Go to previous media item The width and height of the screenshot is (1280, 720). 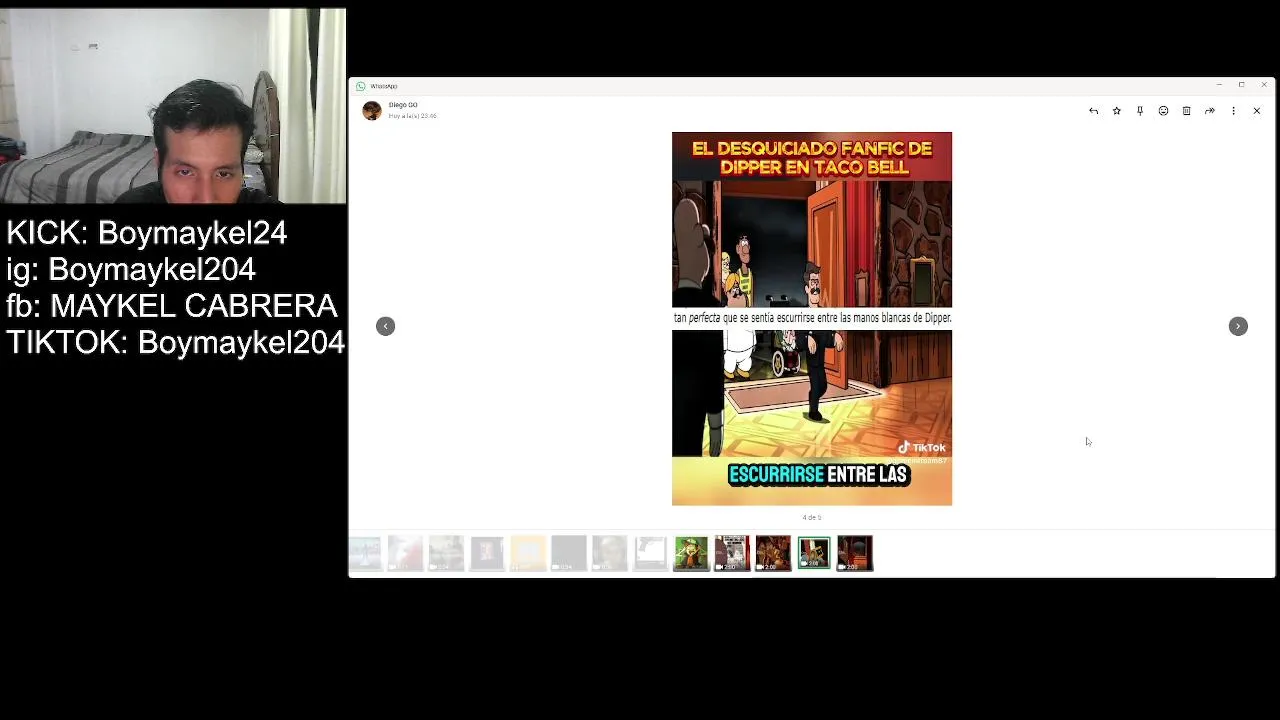385,326
